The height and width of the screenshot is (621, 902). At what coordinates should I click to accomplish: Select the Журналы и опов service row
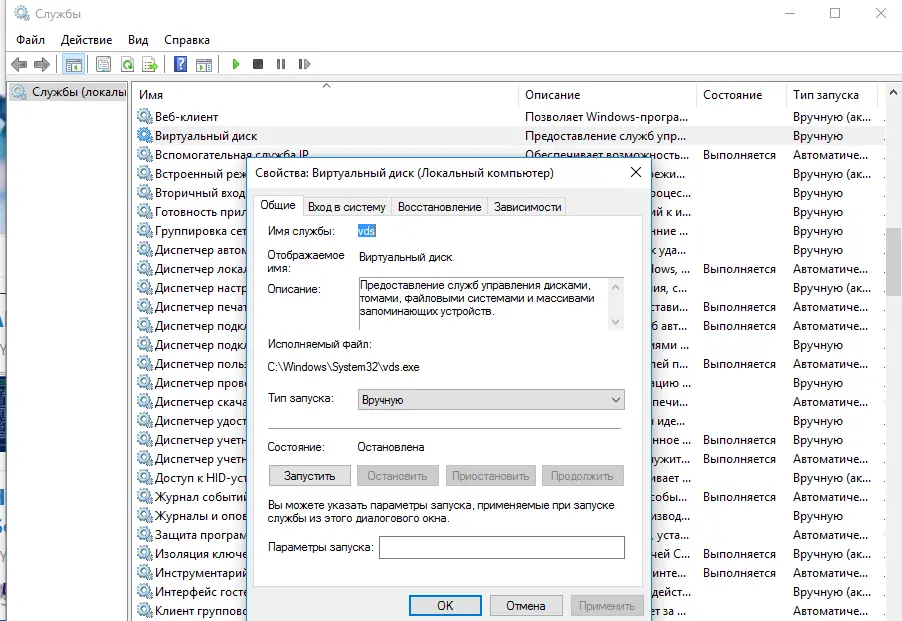pos(510,515)
